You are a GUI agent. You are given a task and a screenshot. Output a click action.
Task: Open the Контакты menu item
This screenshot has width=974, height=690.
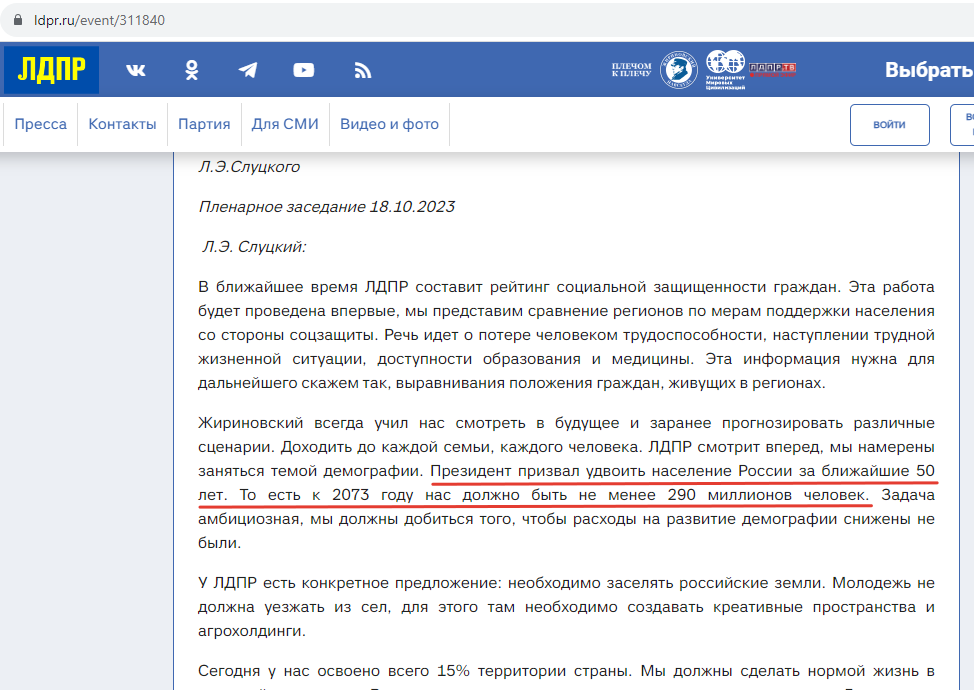[x=122, y=124]
